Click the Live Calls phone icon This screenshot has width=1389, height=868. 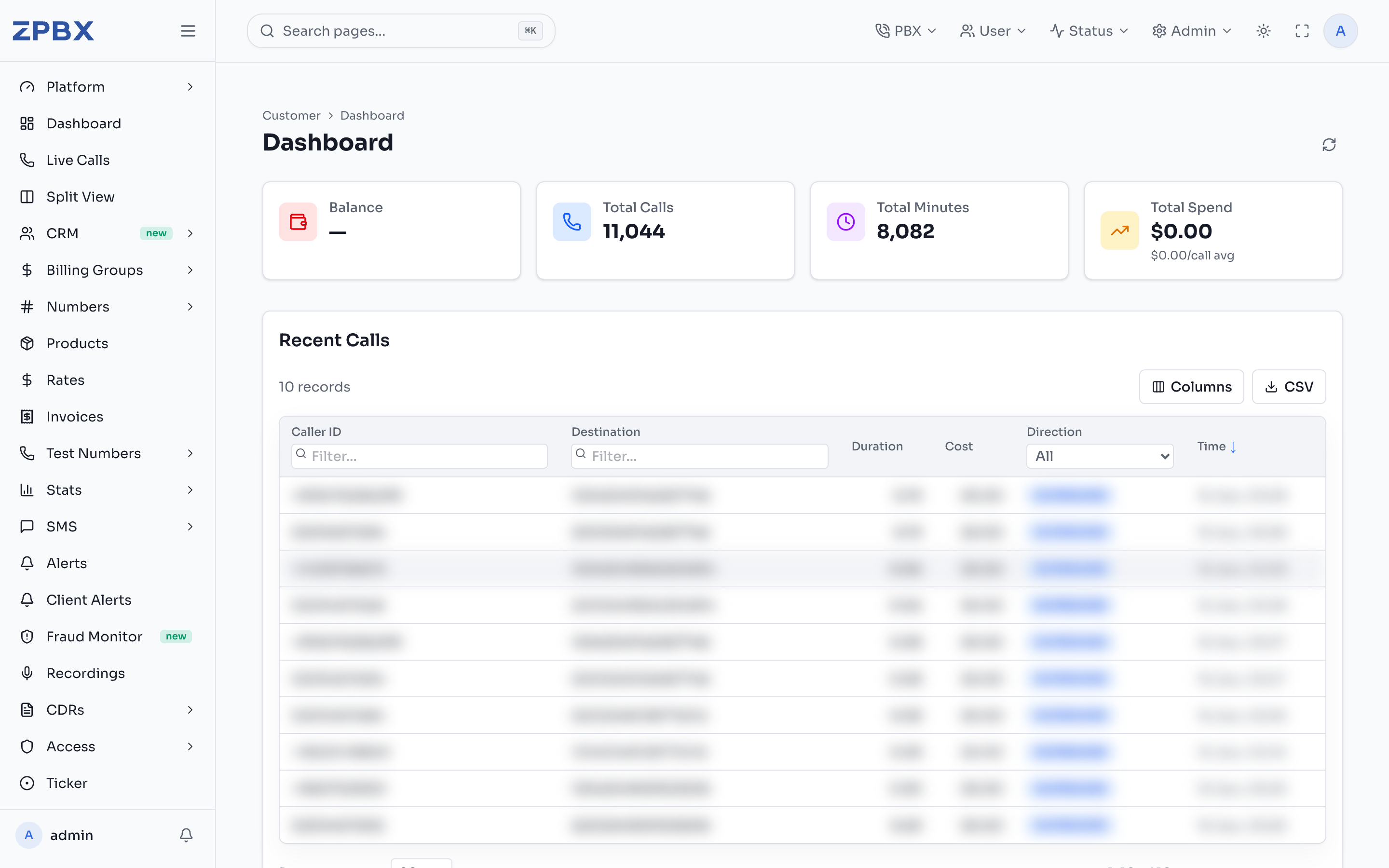click(x=27, y=160)
